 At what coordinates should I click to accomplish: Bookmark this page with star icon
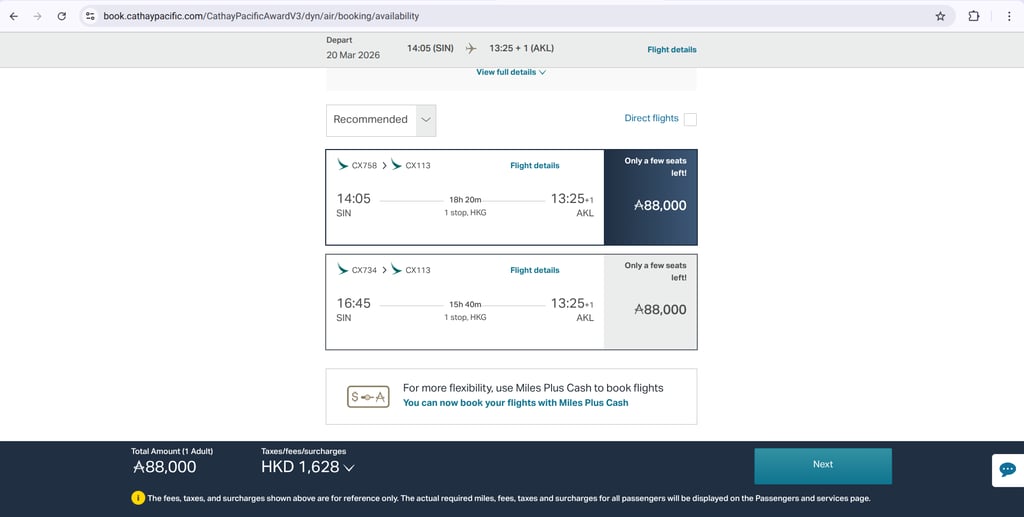click(940, 16)
